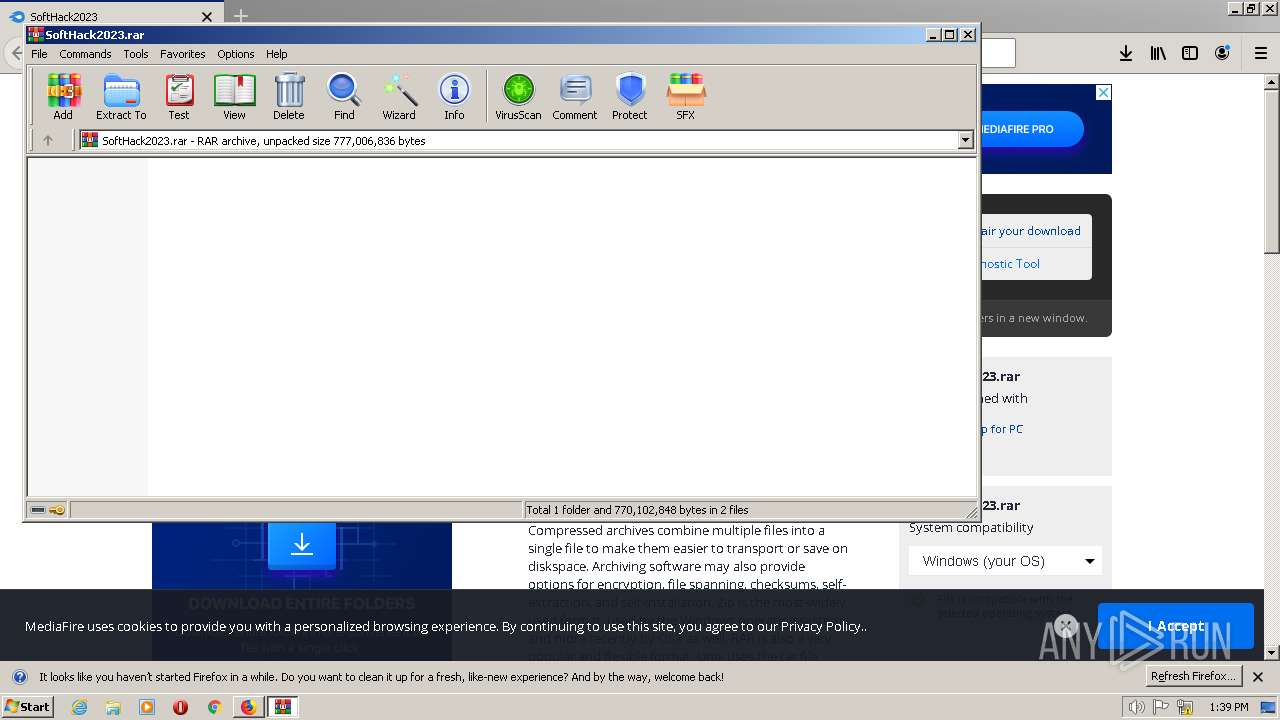Dismiss the cookie banner circle X
The image size is (1280, 720).
(1066, 626)
